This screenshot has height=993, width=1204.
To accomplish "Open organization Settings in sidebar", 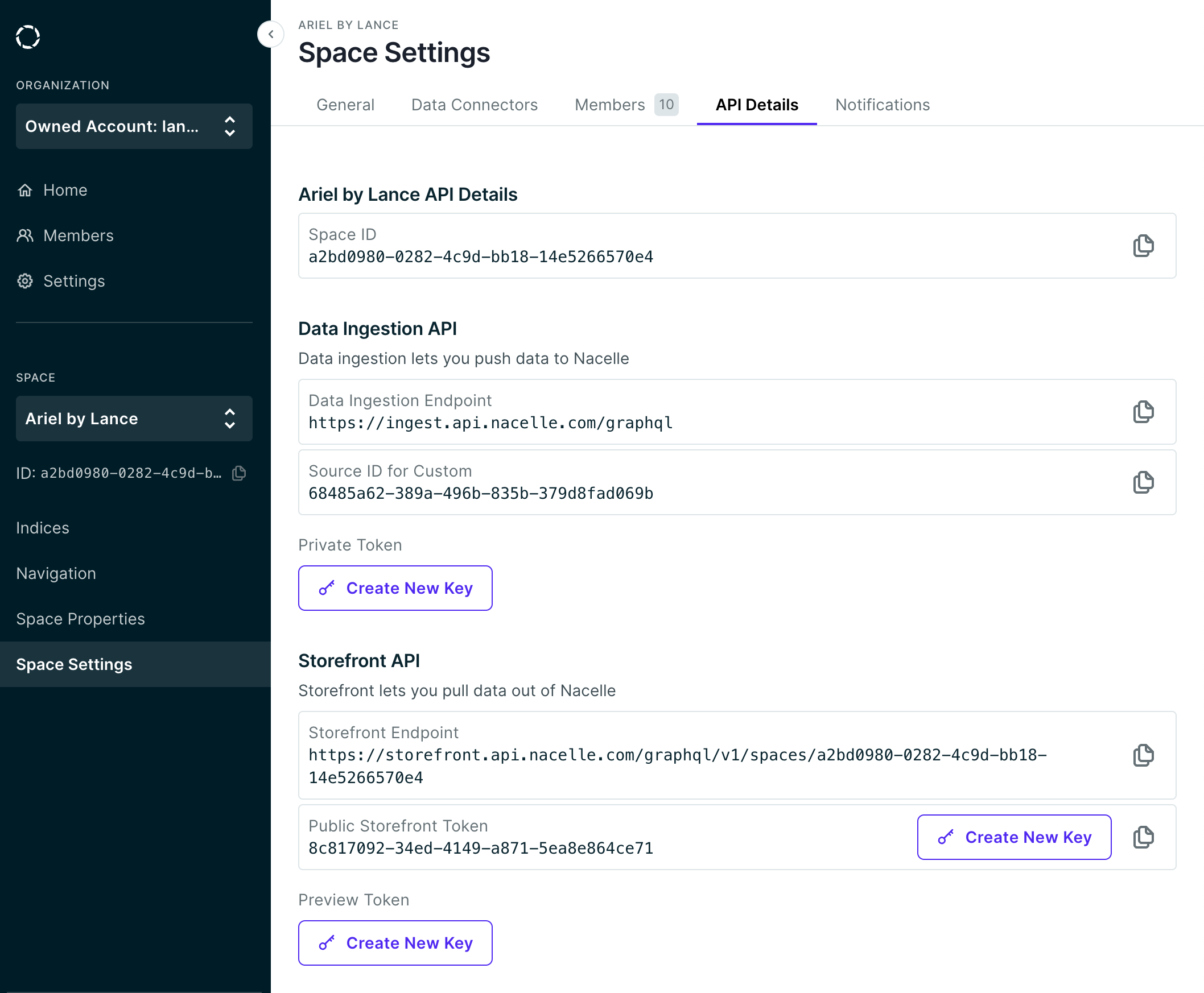I will (74, 281).
